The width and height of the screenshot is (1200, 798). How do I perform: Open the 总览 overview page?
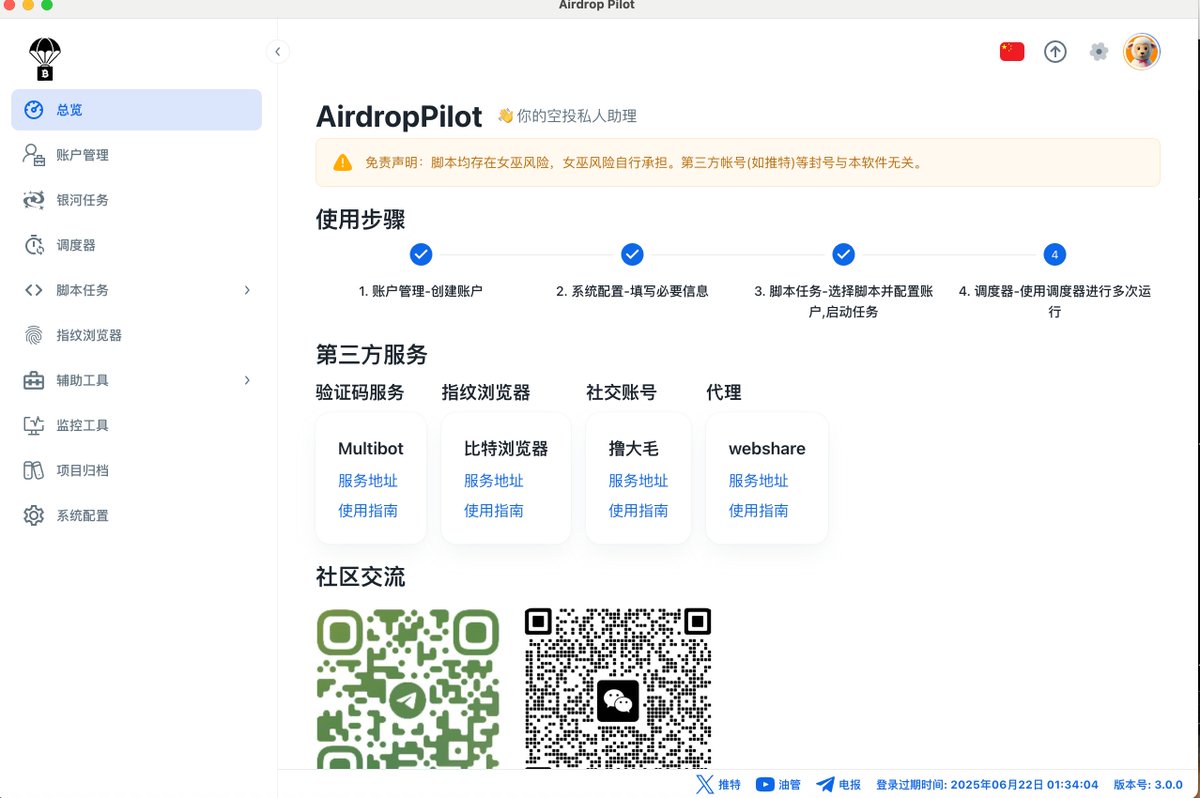(x=136, y=110)
